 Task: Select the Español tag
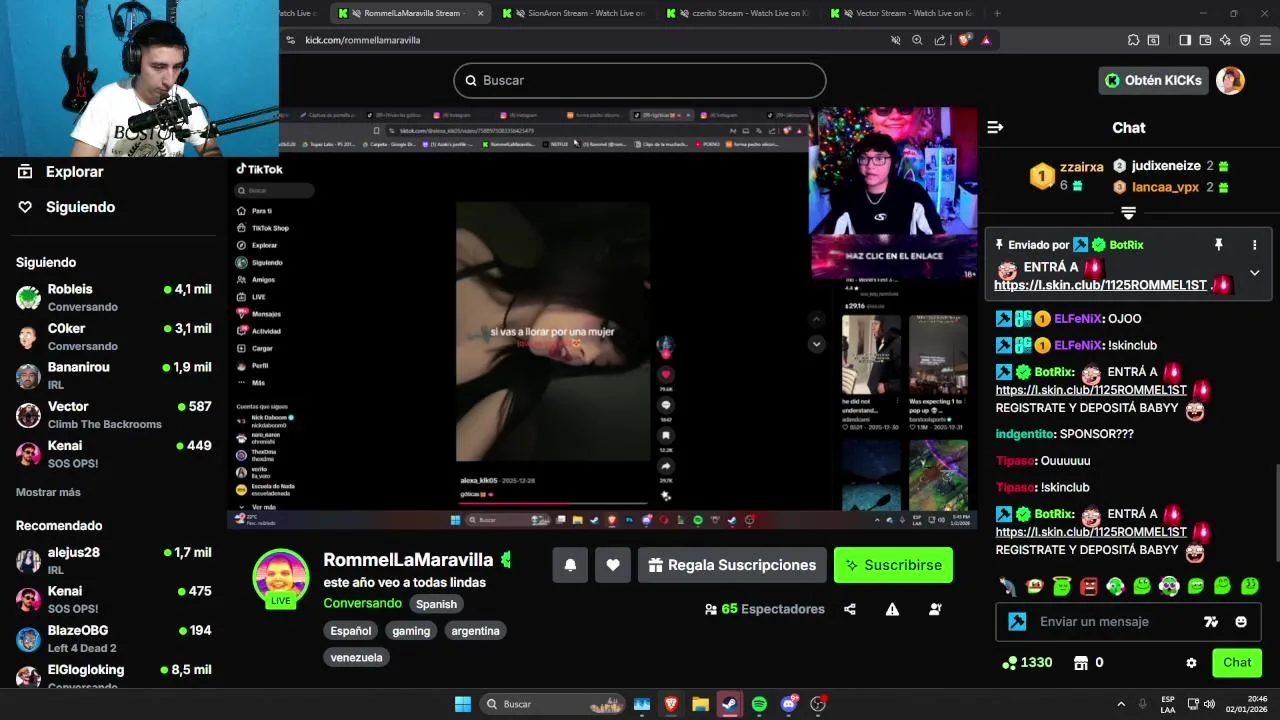pyautogui.click(x=351, y=631)
